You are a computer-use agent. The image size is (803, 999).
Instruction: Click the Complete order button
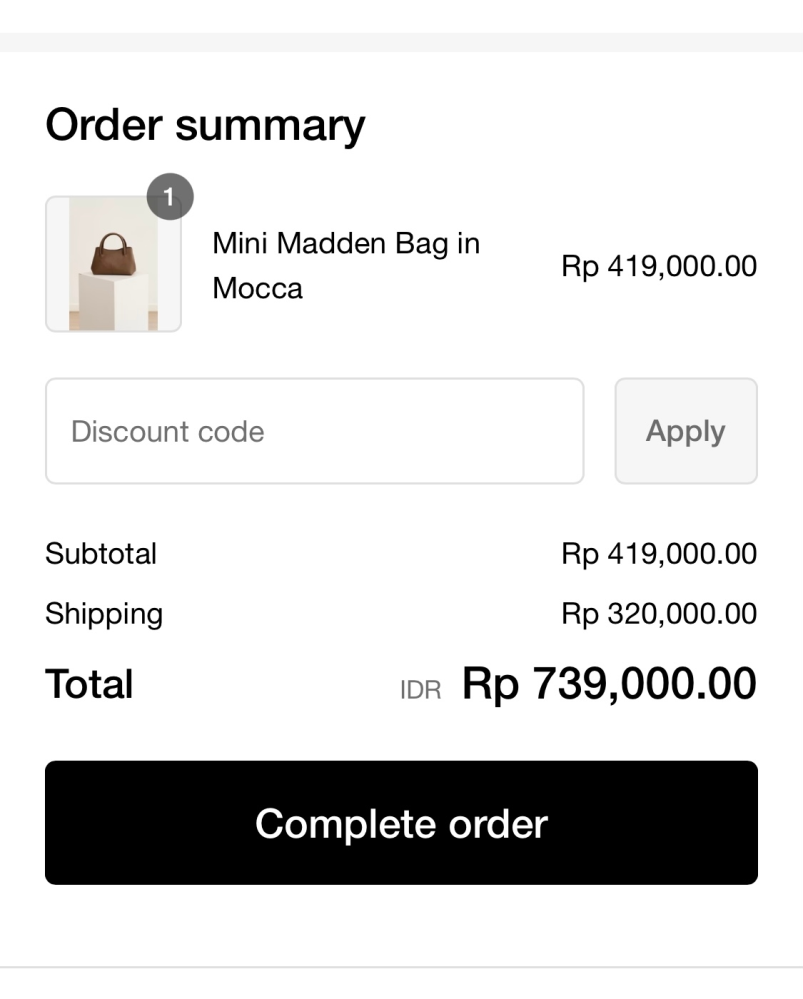[x=401, y=823]
